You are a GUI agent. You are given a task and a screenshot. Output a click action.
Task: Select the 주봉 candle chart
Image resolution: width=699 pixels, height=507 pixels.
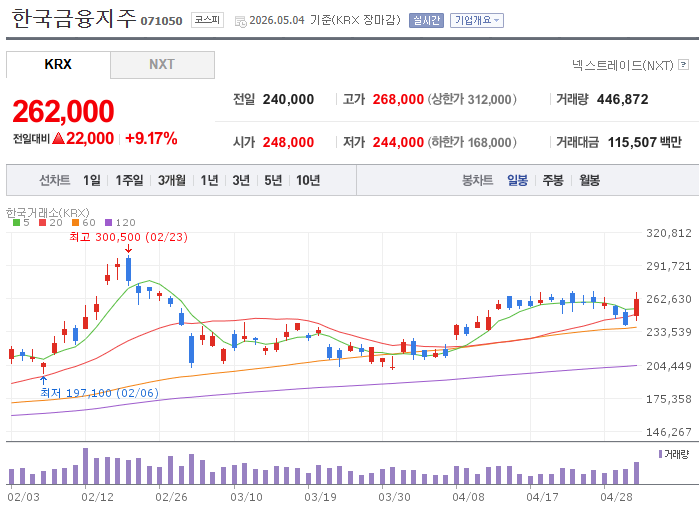click(x=553, y=180)
